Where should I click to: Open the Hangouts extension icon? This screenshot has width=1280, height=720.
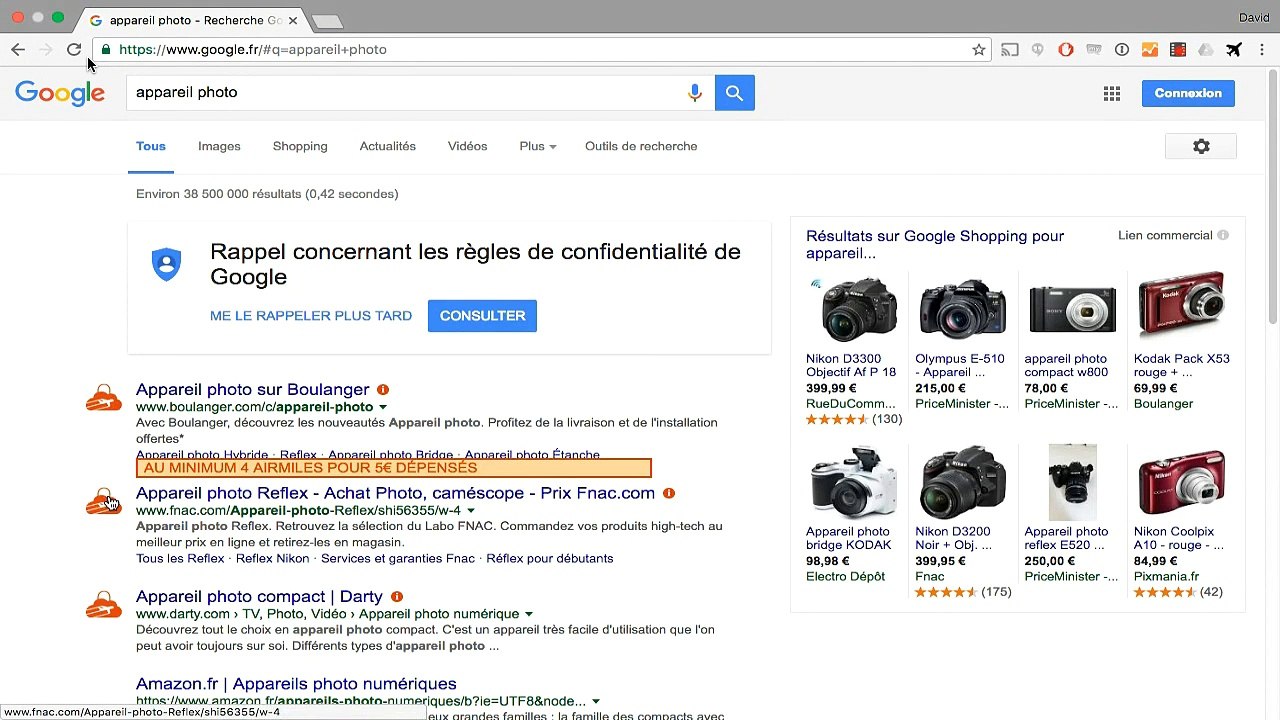coord(1038,49)
